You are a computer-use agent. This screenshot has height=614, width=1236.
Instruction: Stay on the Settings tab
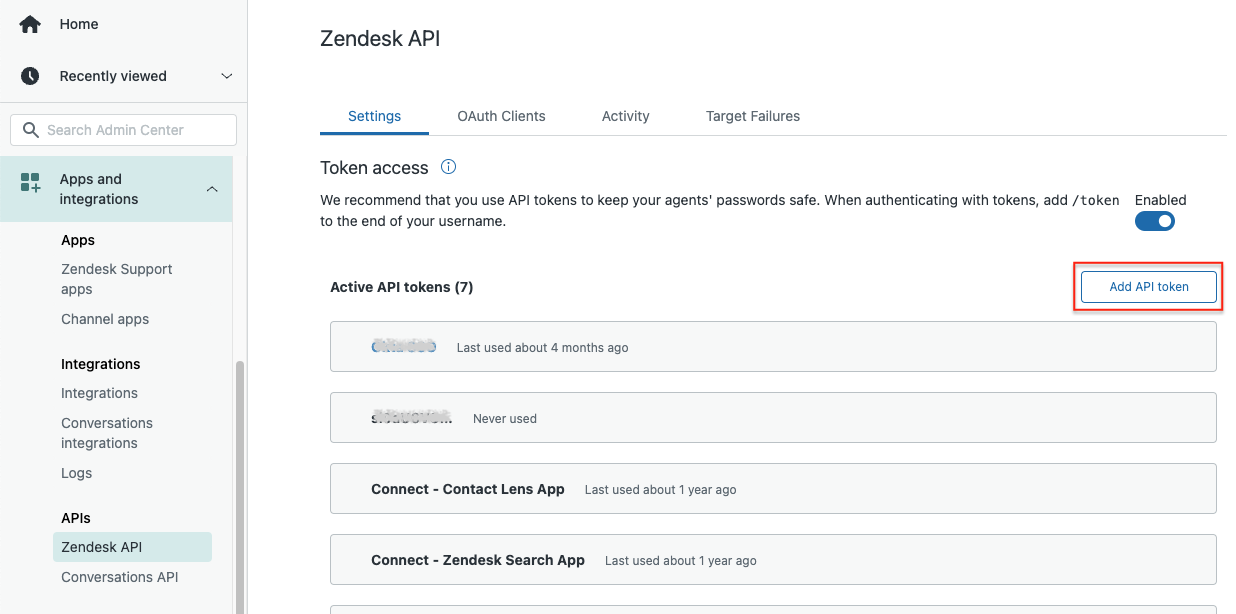click(374, 116)
